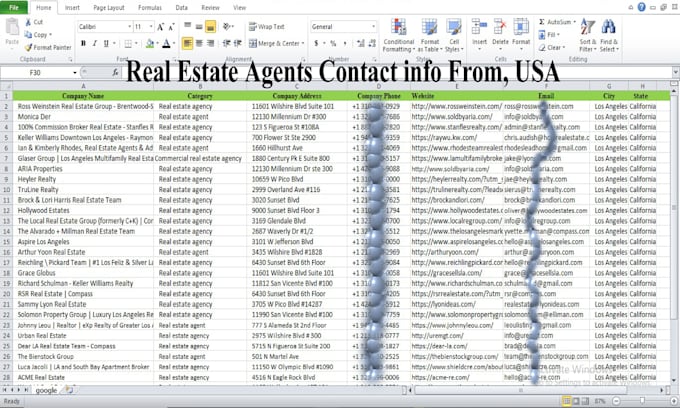
Task: Open Find & Select binoculars menu
Action: tap(609, 36)
